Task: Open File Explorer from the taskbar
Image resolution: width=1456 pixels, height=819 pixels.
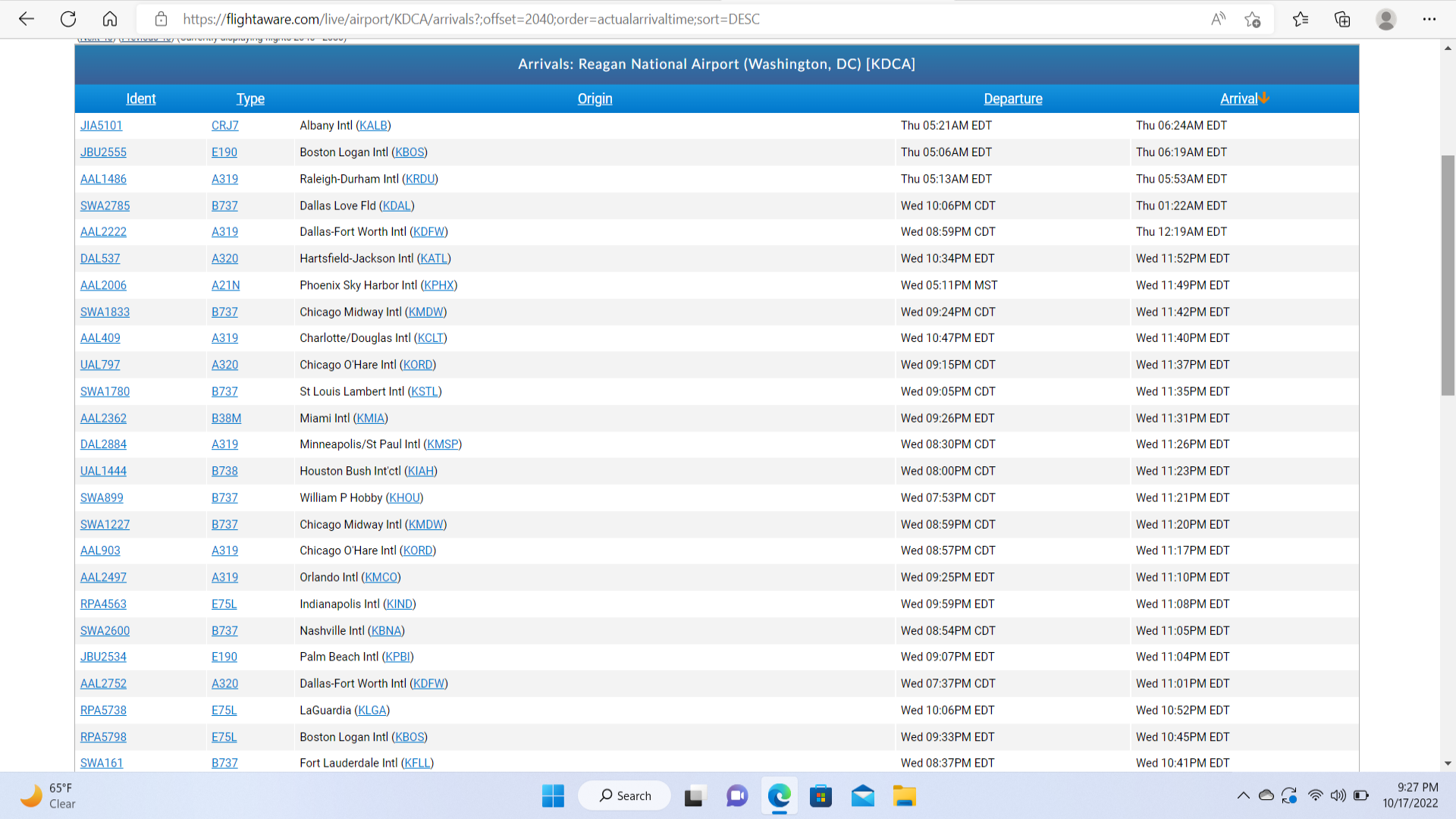Action: click(904, 795)
